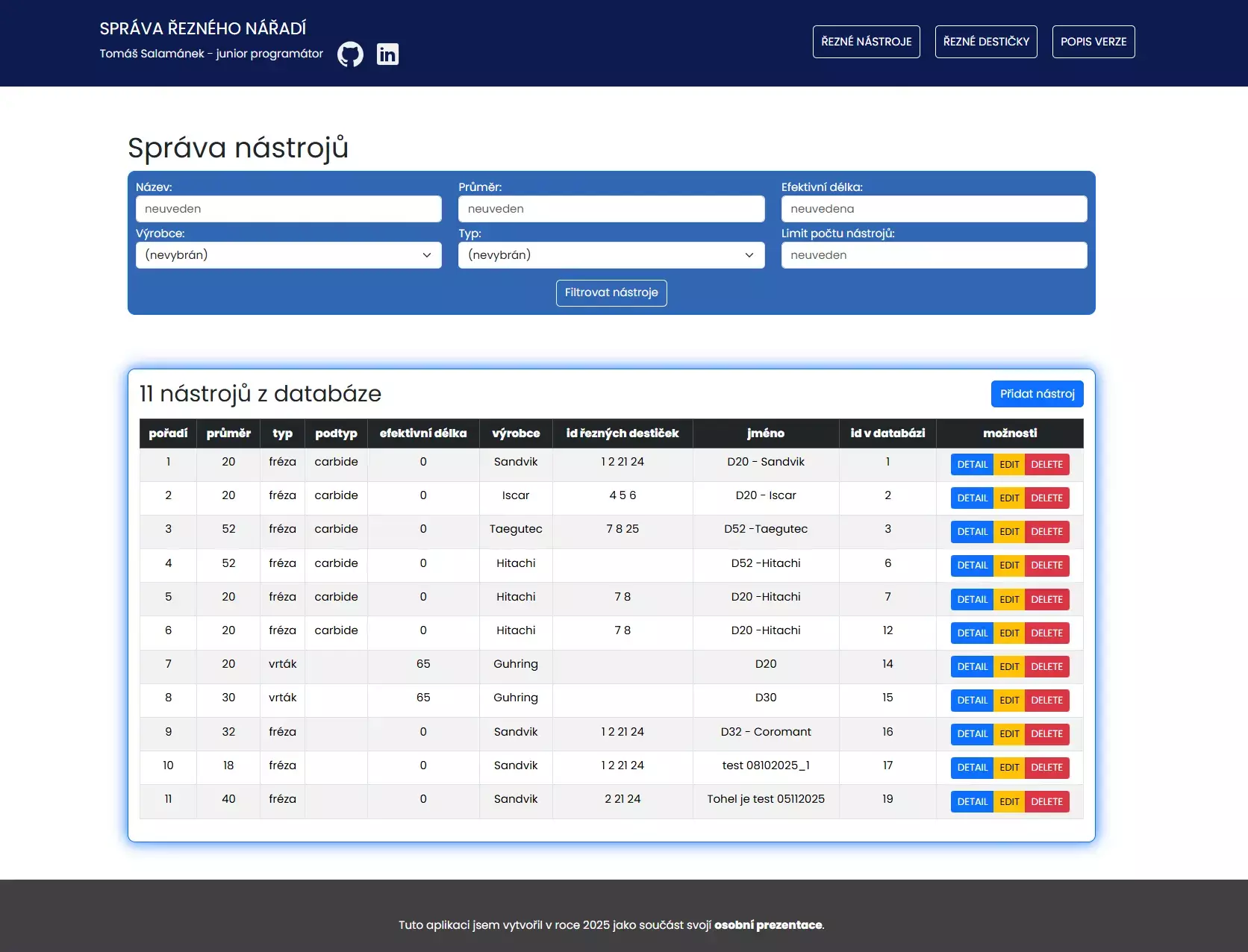The image size is (1248, 952).
Task: Expand the Typ dropdown
Action: point(611,255)
